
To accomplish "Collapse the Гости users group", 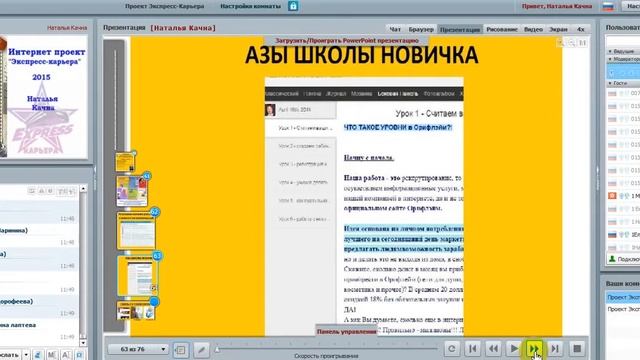I will click(610, 83).
